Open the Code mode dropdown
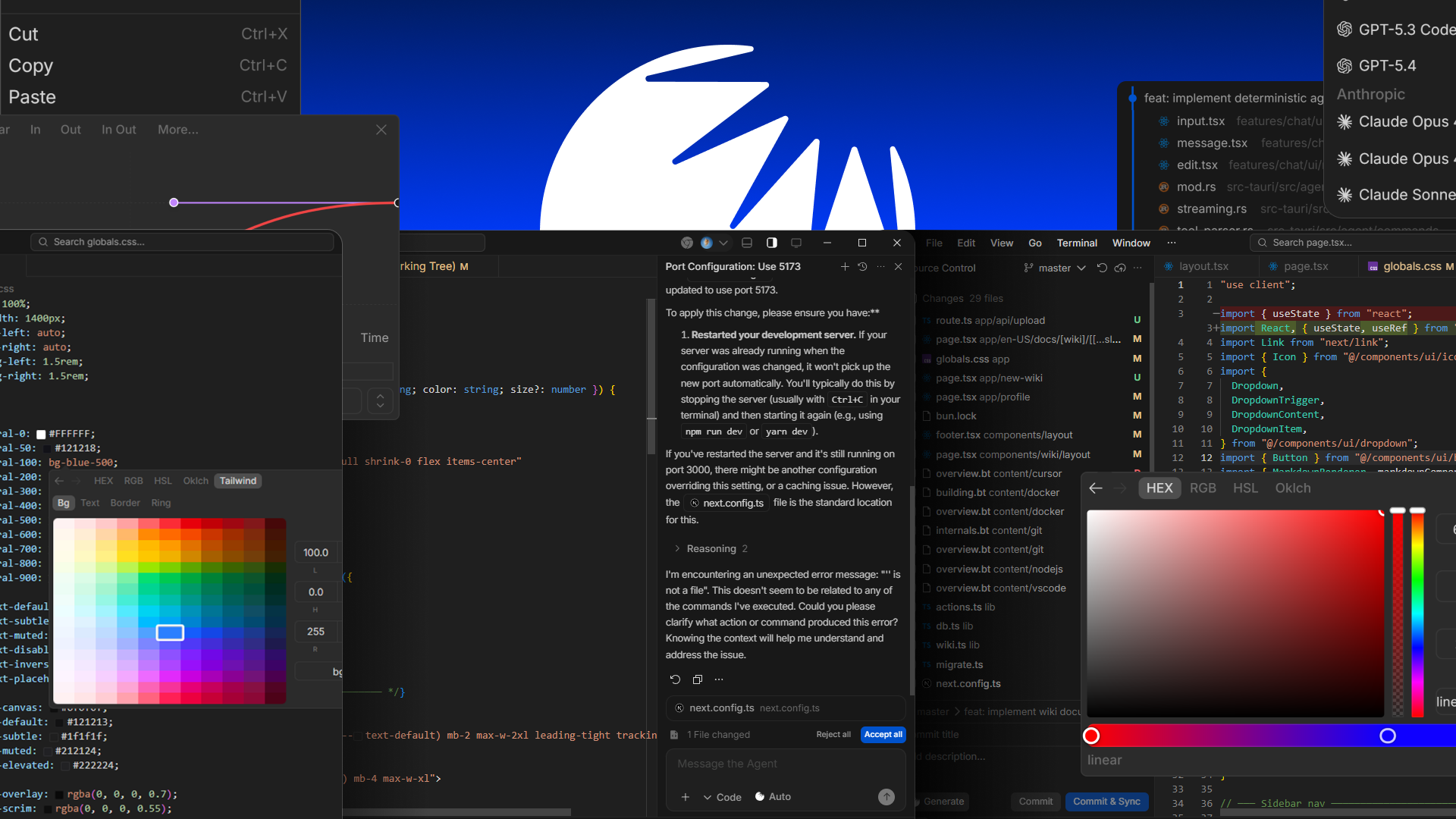 (722, 797)
